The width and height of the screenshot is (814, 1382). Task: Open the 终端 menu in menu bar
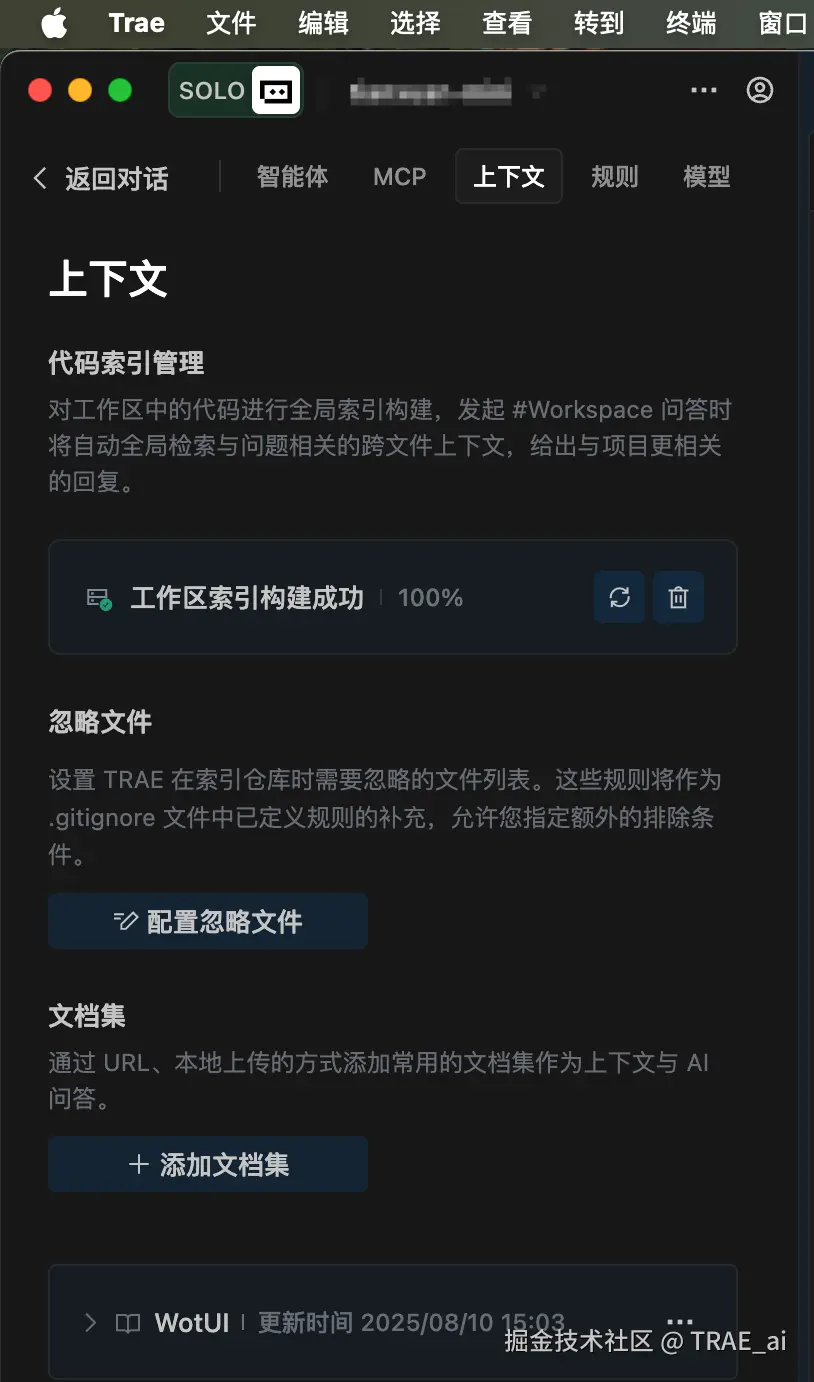[x=691, y=23]
